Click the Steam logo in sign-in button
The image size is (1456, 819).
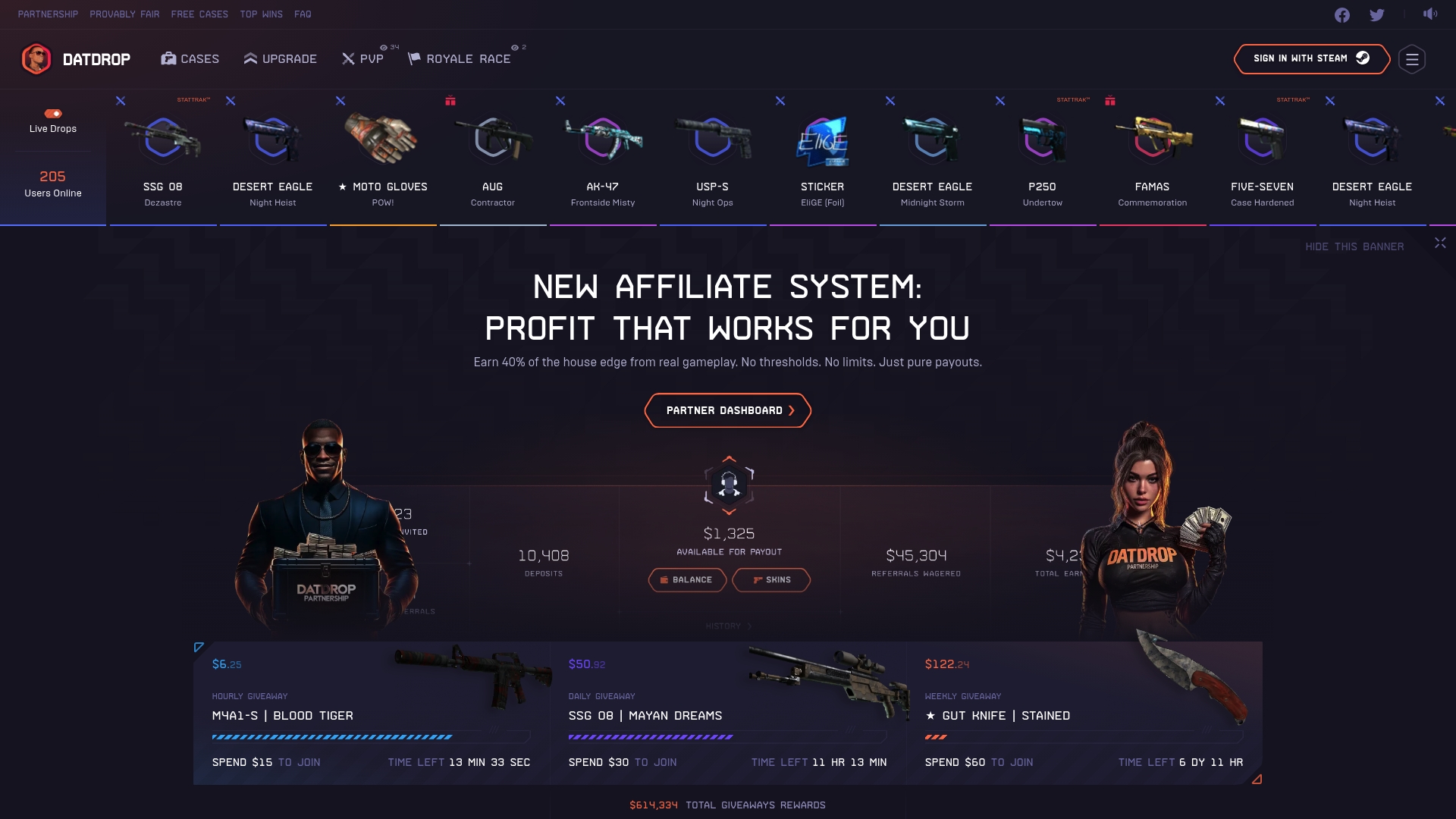1363,58
